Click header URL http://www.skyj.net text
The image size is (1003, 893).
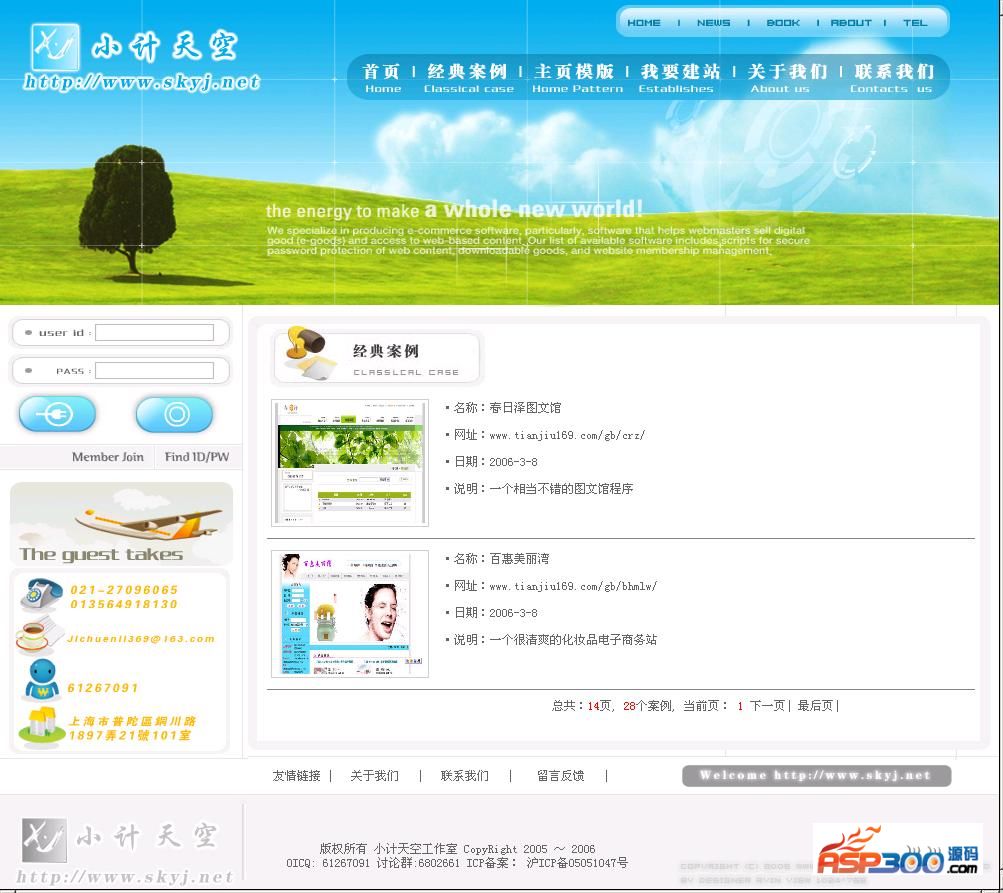tap(141, 83)
